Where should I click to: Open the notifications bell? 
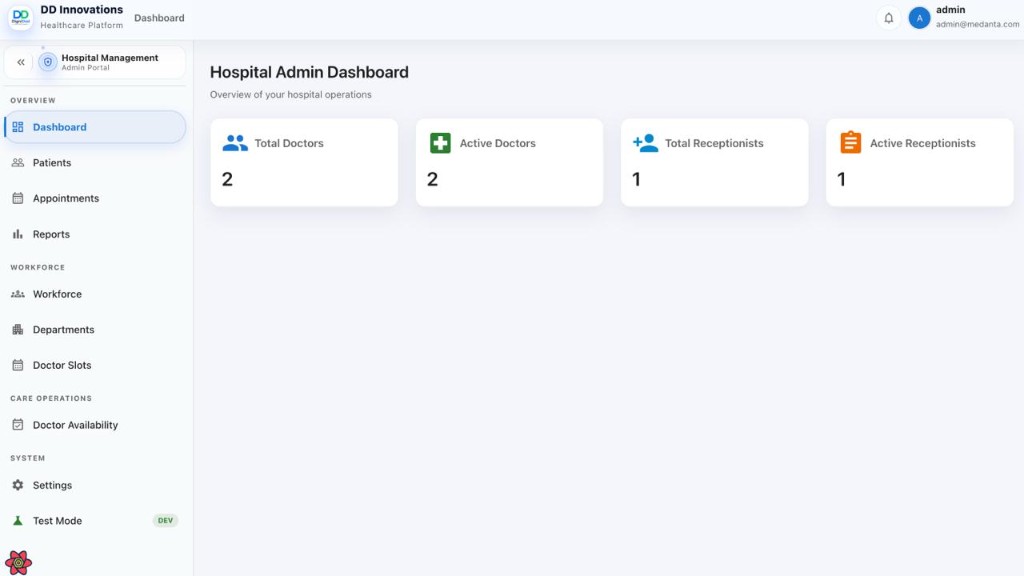click(x=888, y=18)
